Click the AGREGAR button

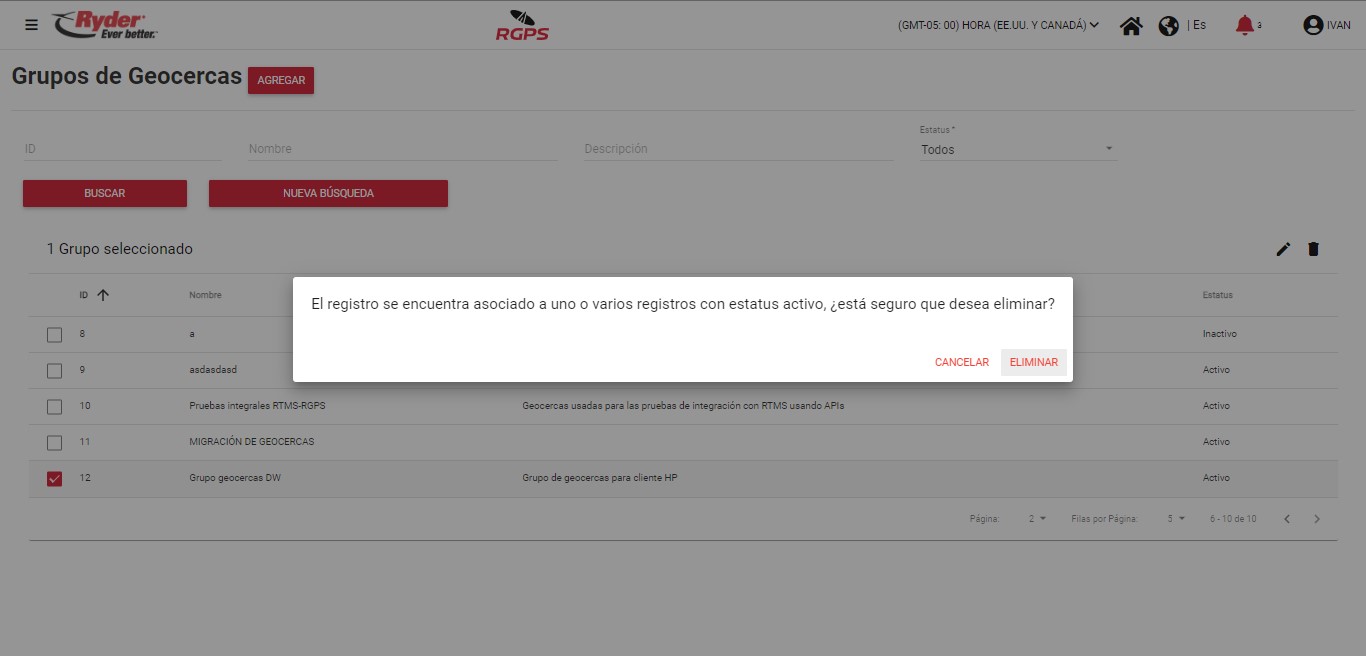281,81
